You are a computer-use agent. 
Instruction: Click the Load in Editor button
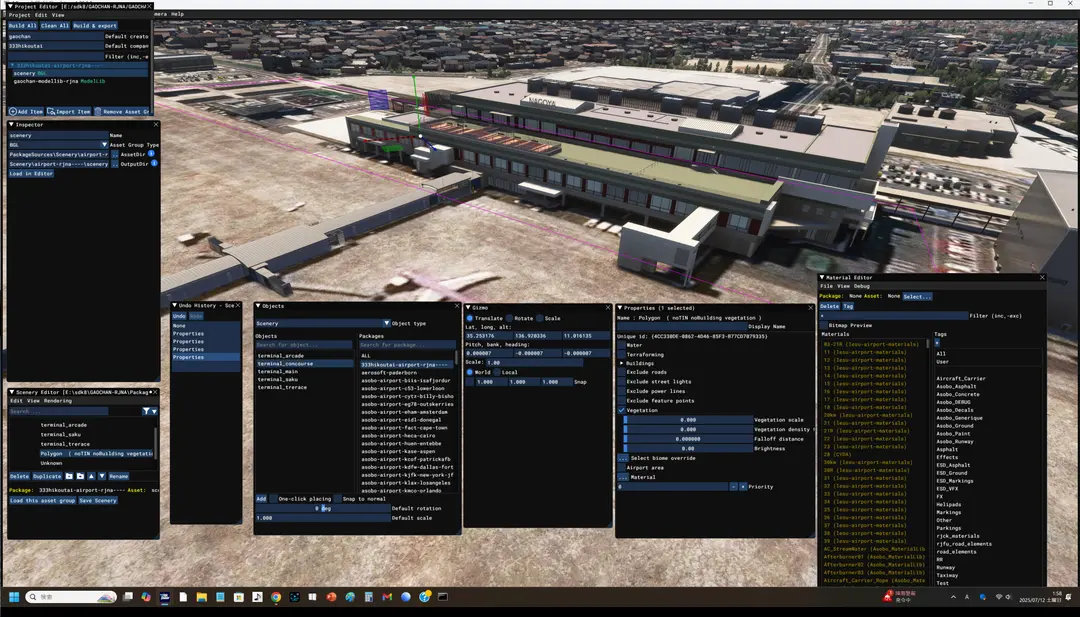pyautogui.click(x=31, y=174)
